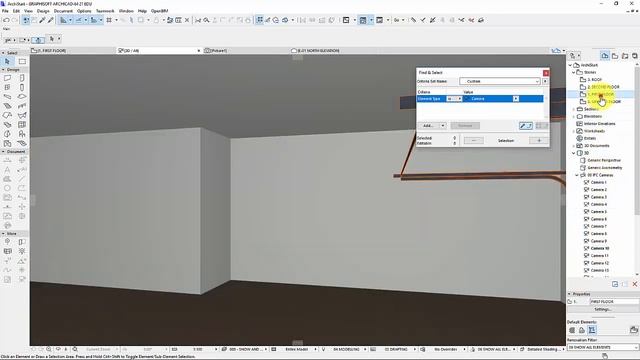Select Generic Perspective in Navigator
Viewport: 640px width, 360px height.
[604, 160]
